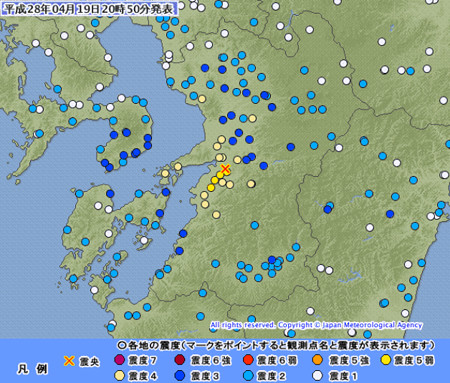450x383 pixels.
Task: Select the 震度1 white legend circle
Action: click(x=318, y=376)
